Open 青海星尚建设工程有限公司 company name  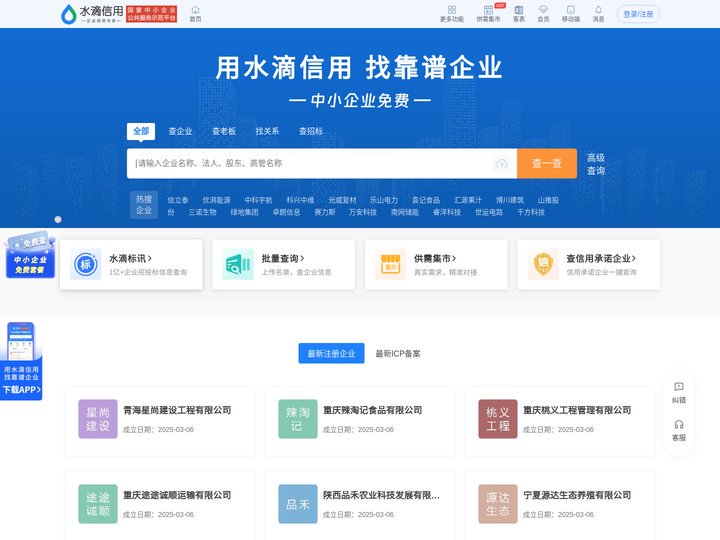point(177,410)
